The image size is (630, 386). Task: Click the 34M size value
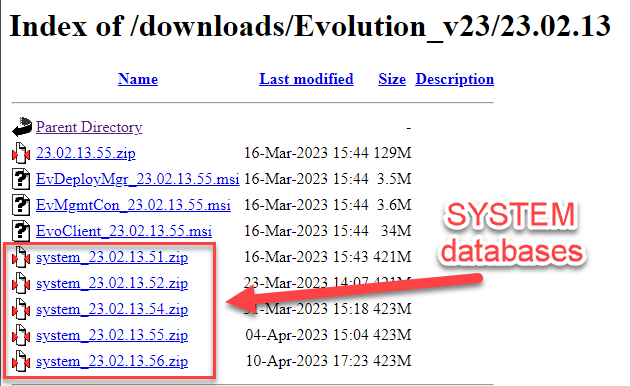pos(397,231)
